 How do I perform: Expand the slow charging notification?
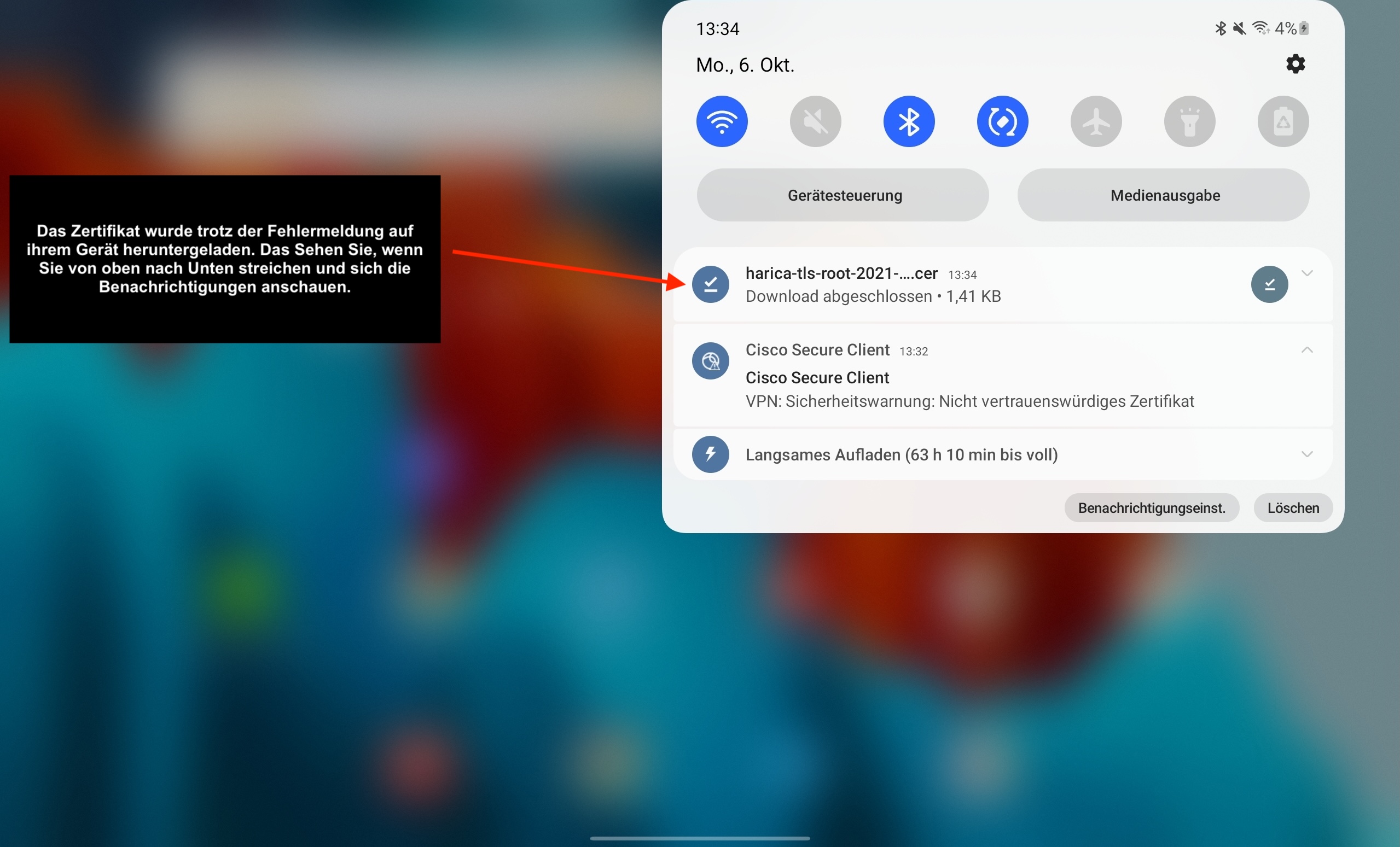(x=1306, y=454)
